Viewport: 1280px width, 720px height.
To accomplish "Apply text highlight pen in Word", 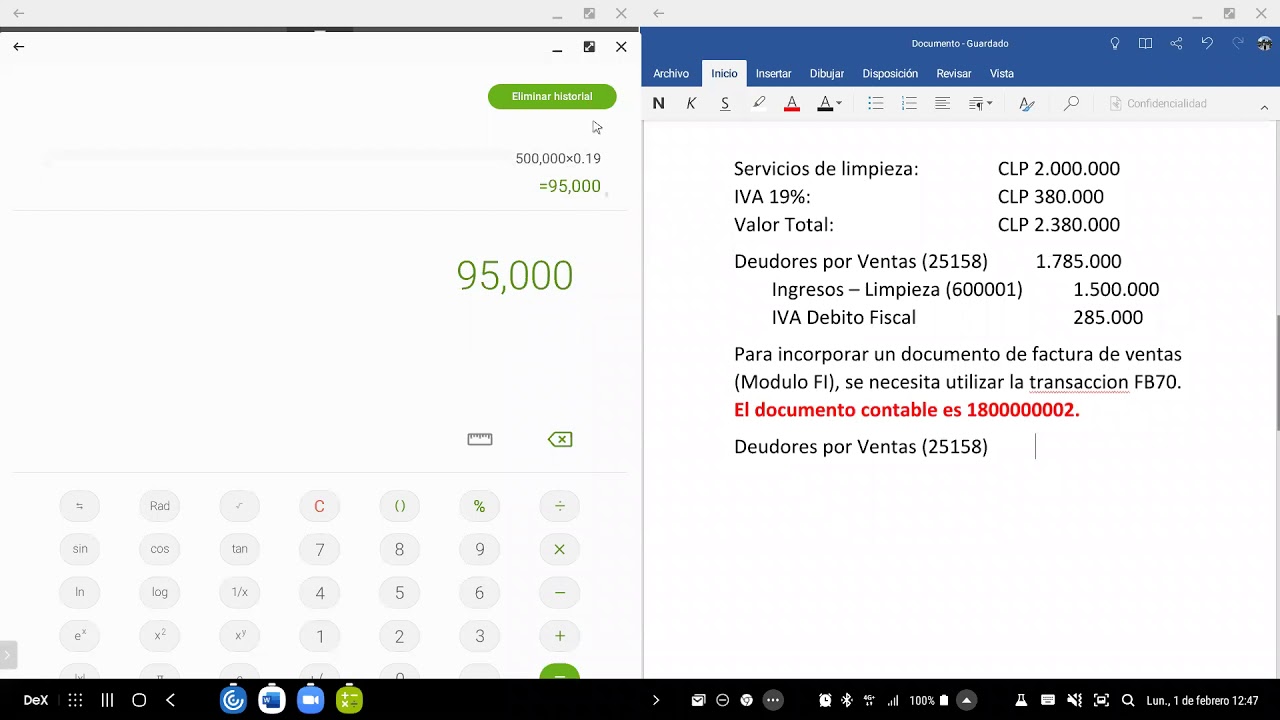I will [759, 103].
